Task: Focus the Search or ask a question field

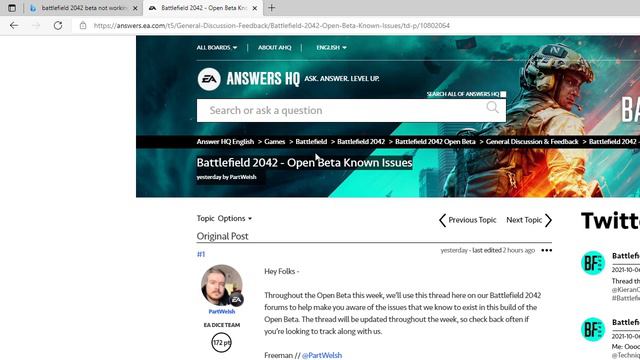Action: (x=351, y=110)
